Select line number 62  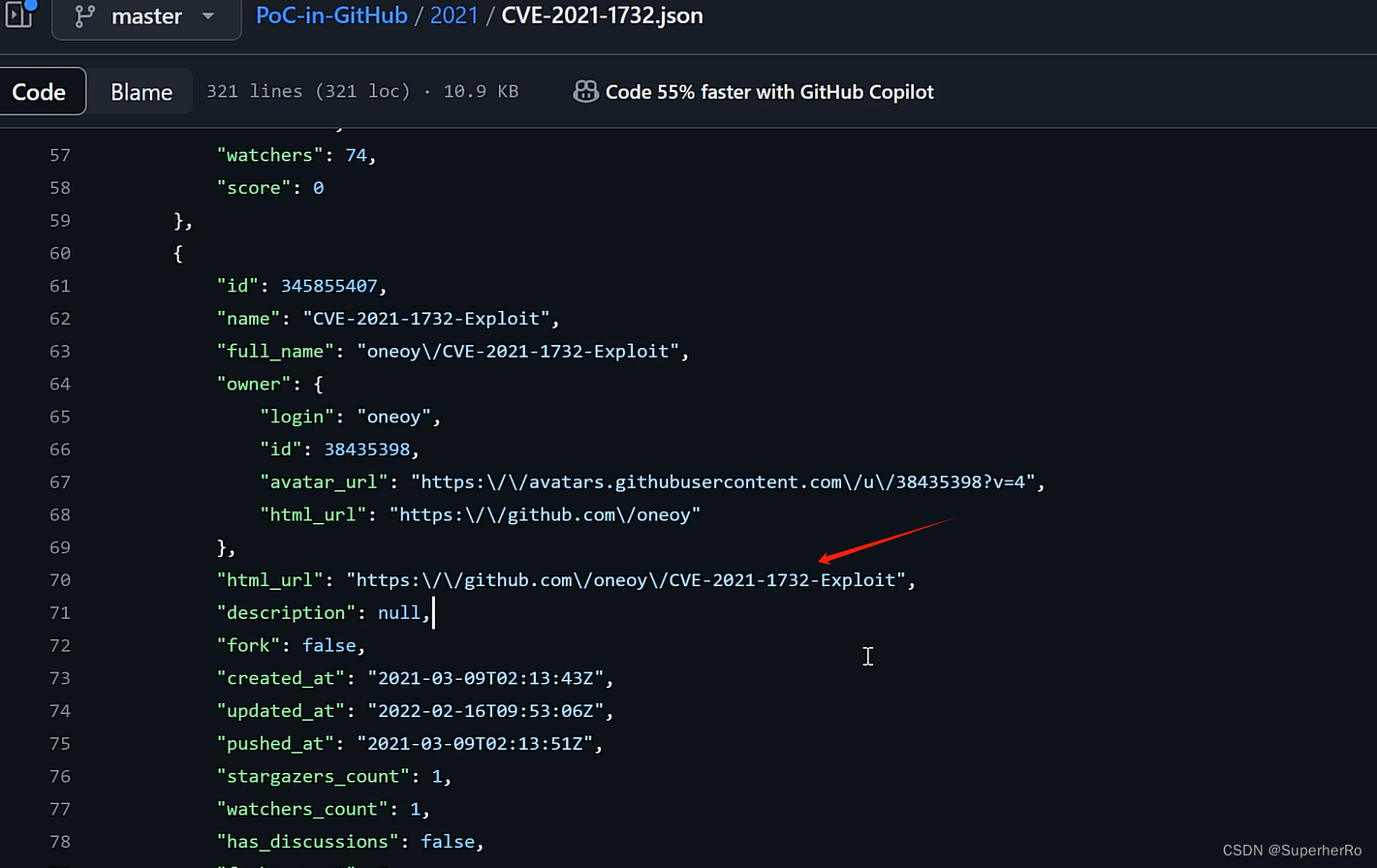pos(60,319)
